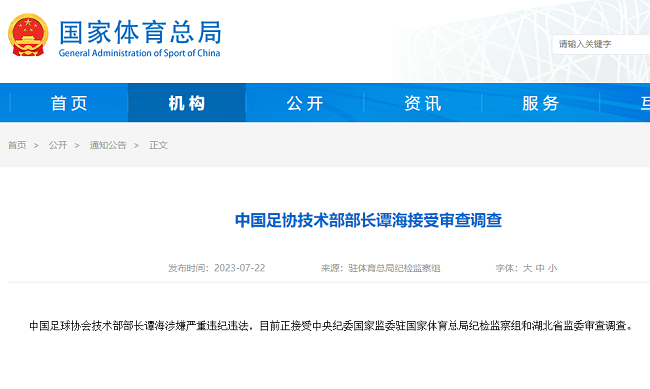
Task: Open the 服务 navigation tab
Action: [x=541, y=103]
